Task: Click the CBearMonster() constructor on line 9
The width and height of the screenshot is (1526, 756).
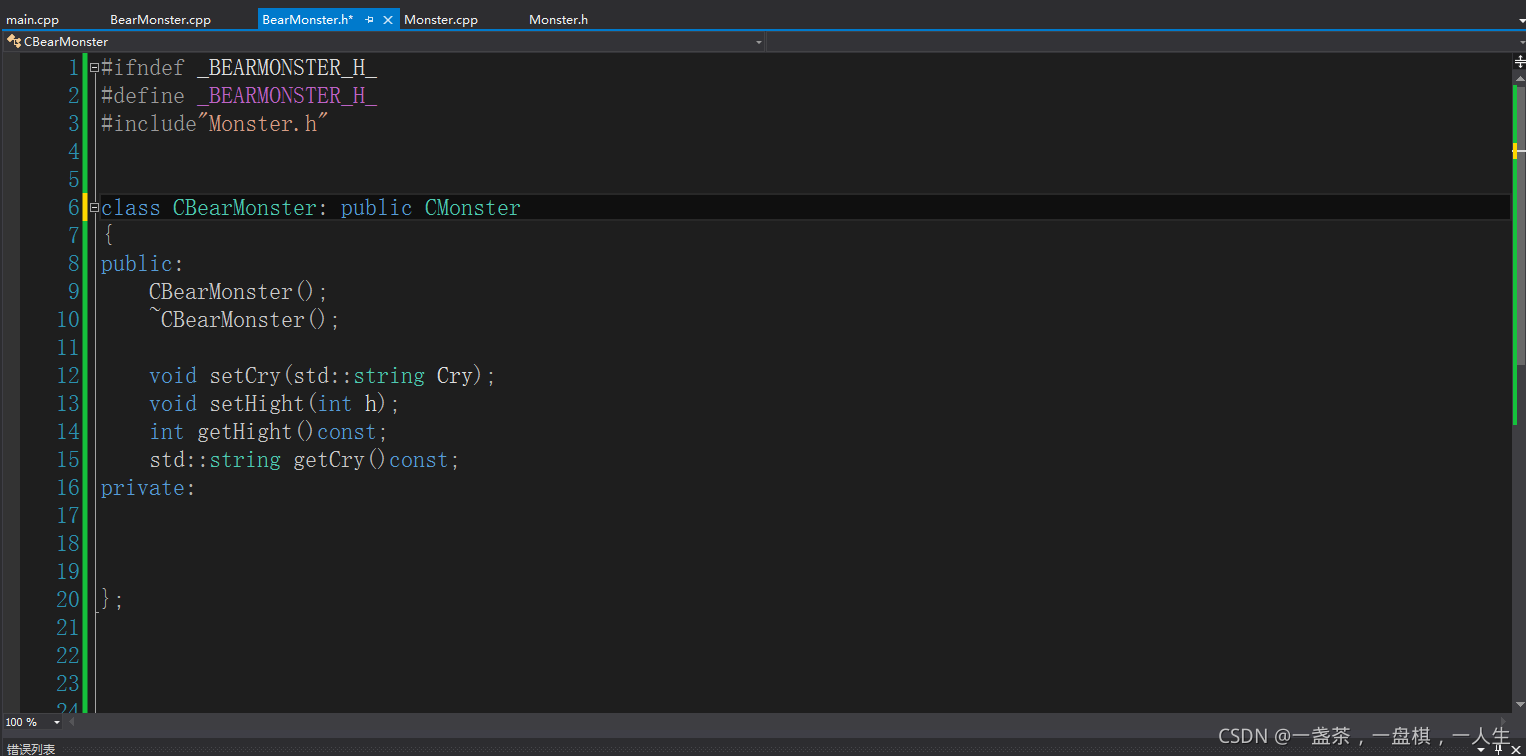Action: [x=238, y=292]
